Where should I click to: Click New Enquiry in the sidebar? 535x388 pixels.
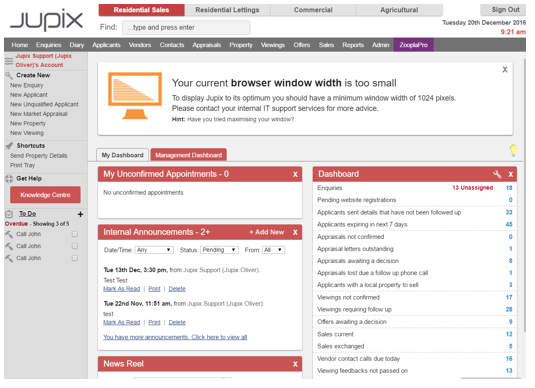[27, 85]
